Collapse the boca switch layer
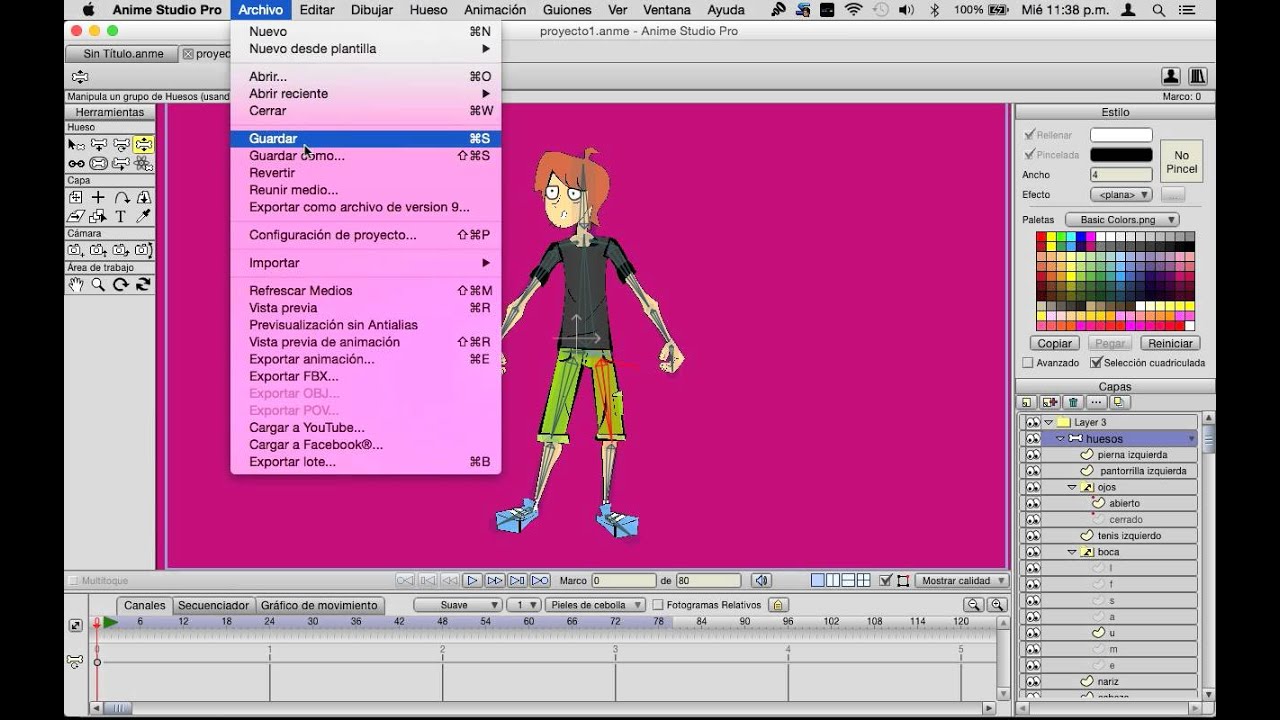 [x=1072, y=552]
